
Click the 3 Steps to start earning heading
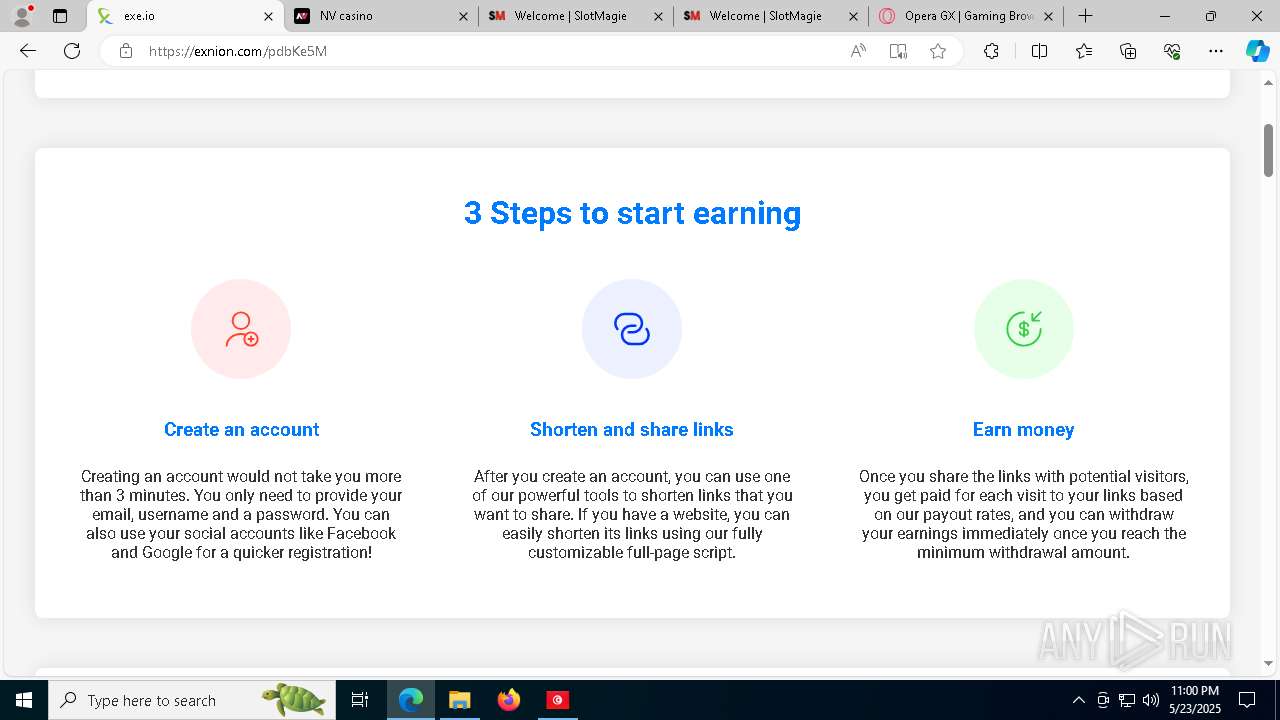[x=632, y=213]
